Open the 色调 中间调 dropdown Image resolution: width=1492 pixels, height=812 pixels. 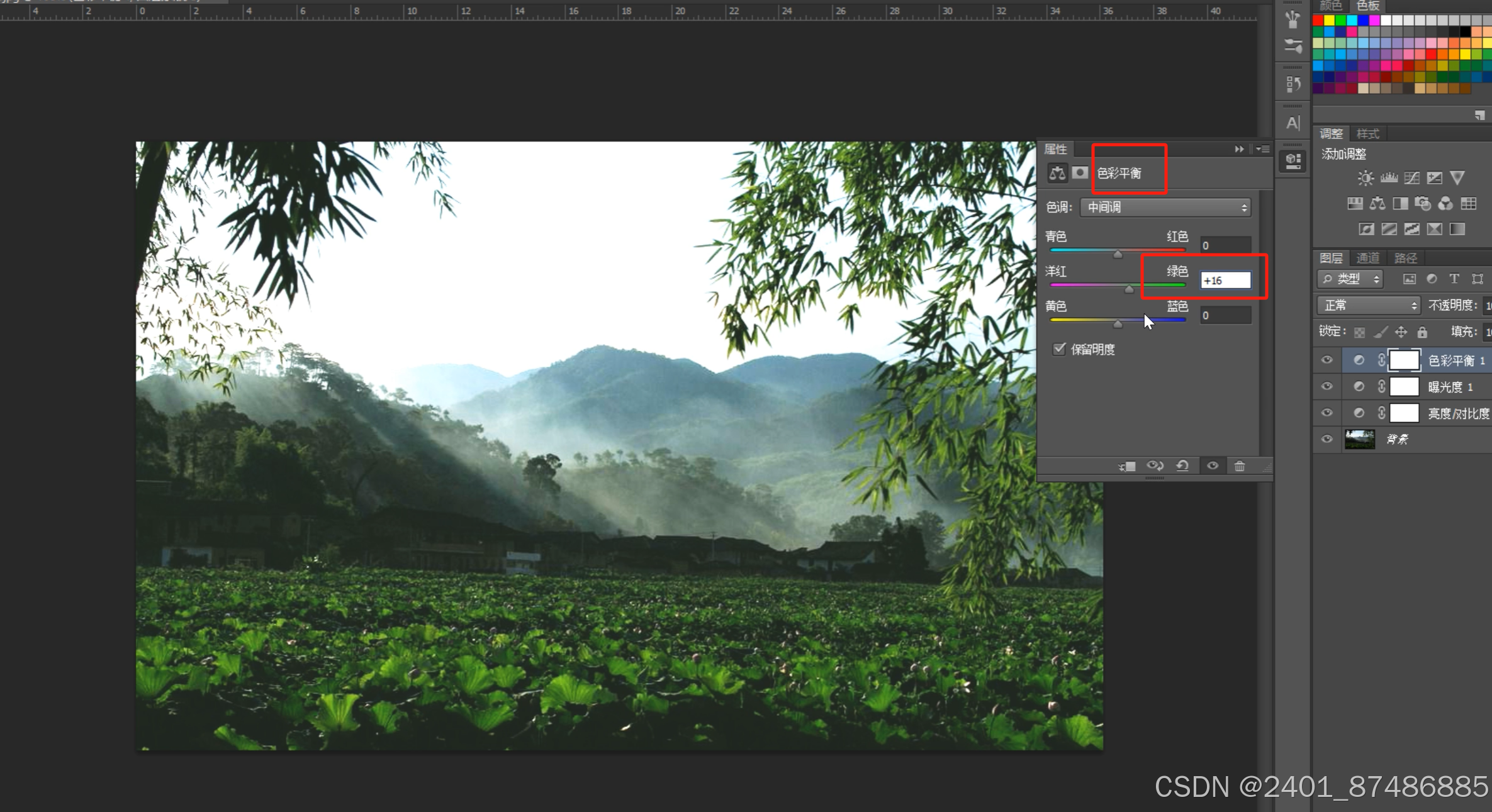point(1165,208)
